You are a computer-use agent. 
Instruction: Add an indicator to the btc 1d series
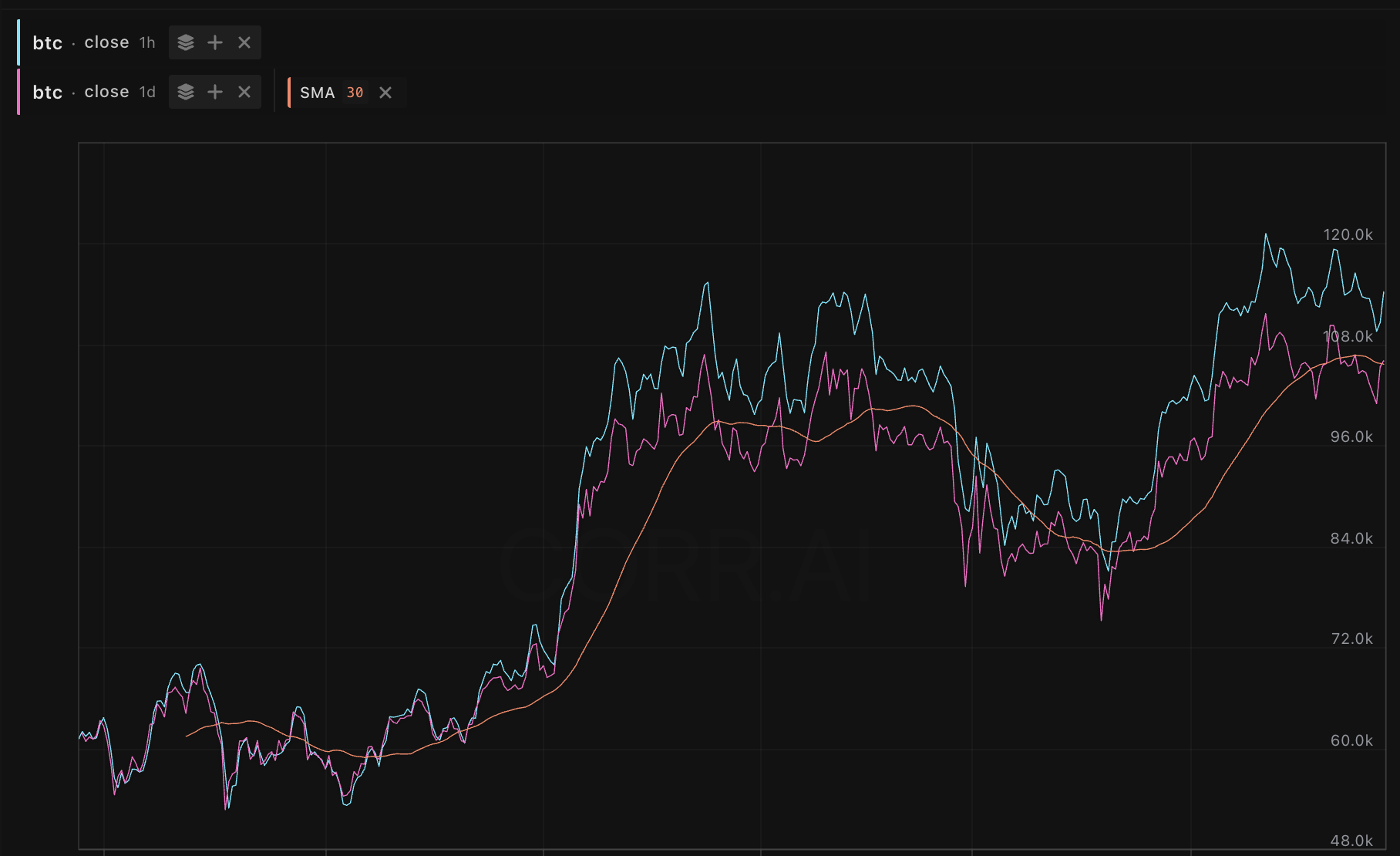[215, 92]
